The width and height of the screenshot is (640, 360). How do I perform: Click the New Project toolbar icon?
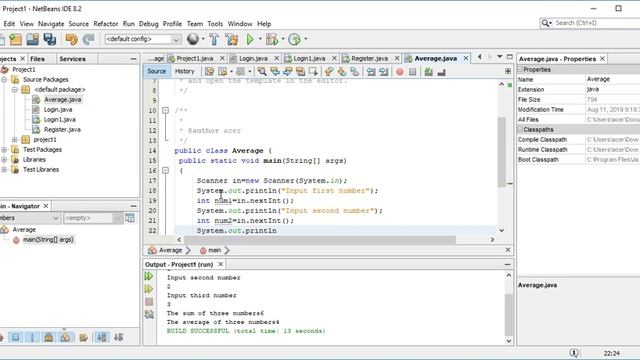click(x=16, y=39)
